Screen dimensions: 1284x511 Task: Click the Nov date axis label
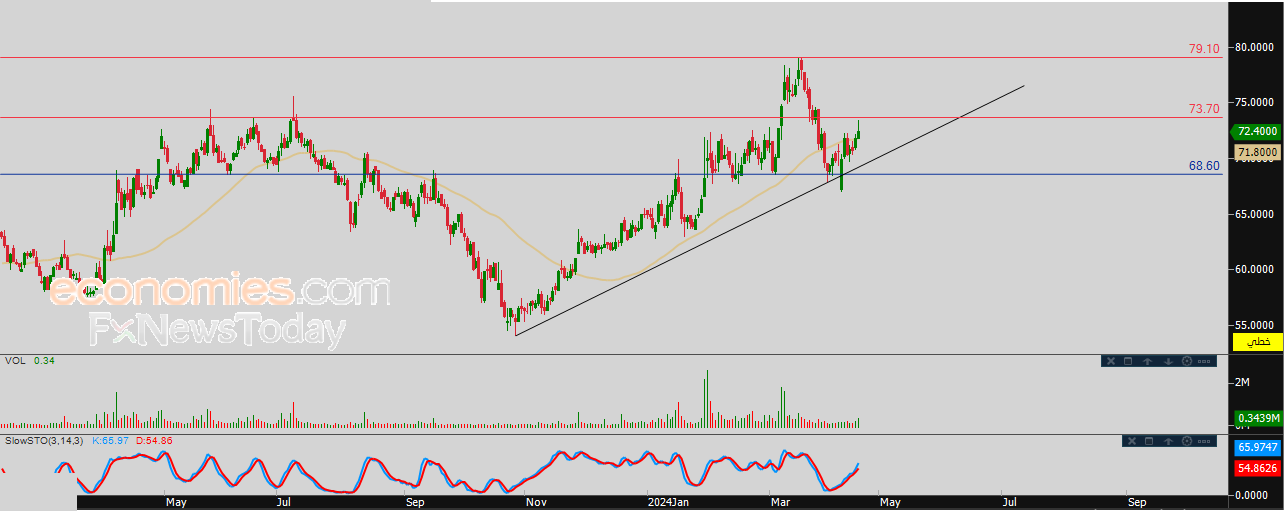[537, 502]
